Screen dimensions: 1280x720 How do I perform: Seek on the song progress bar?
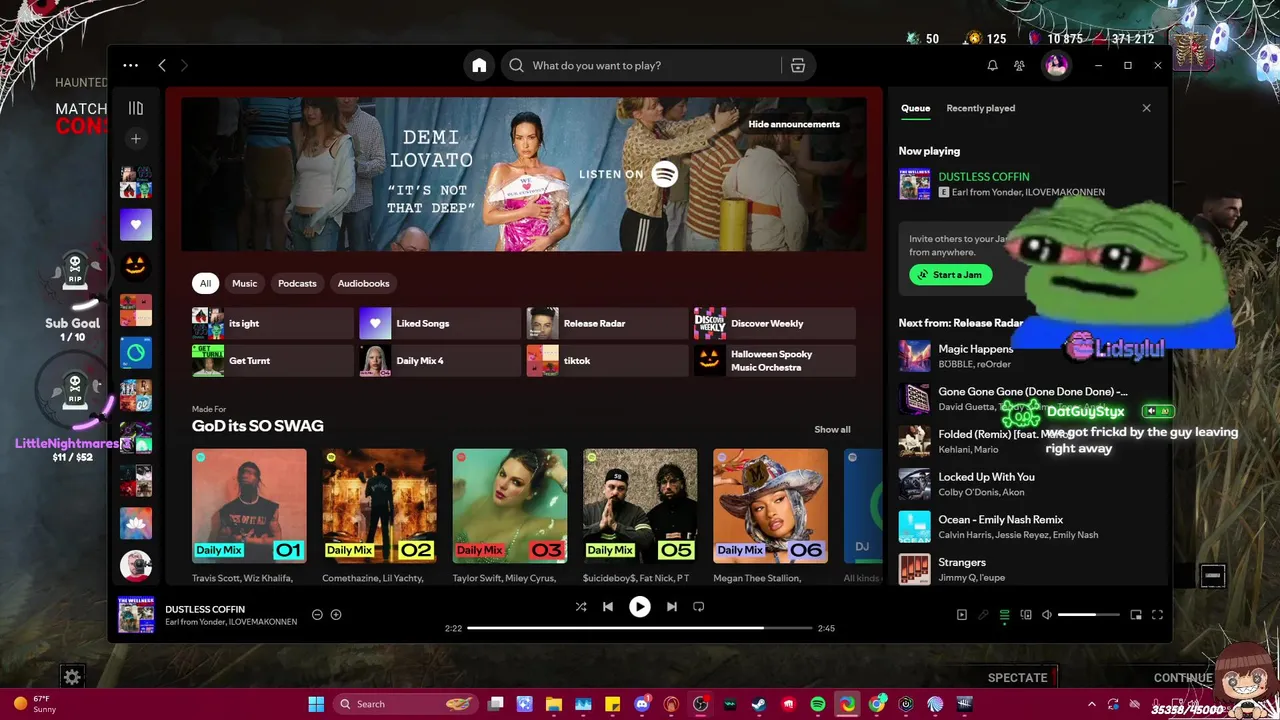pos(640,628)
